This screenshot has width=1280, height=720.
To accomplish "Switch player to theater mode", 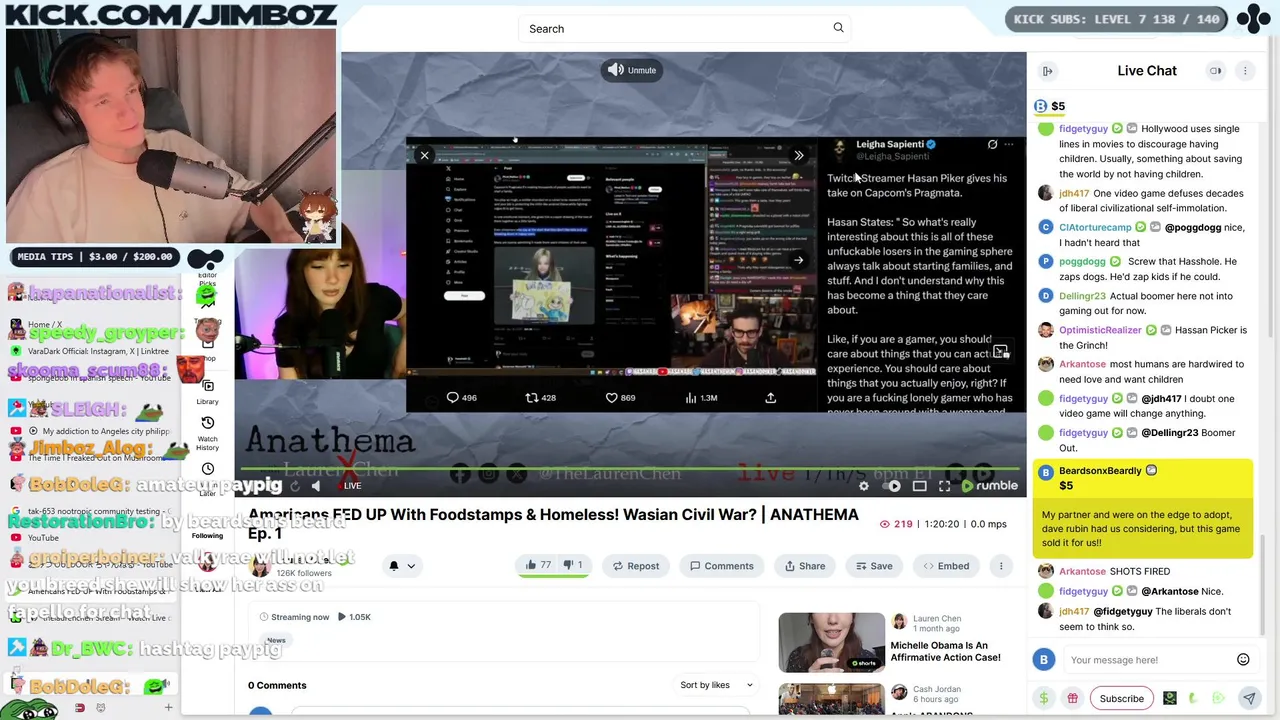I will pos(919,486).
